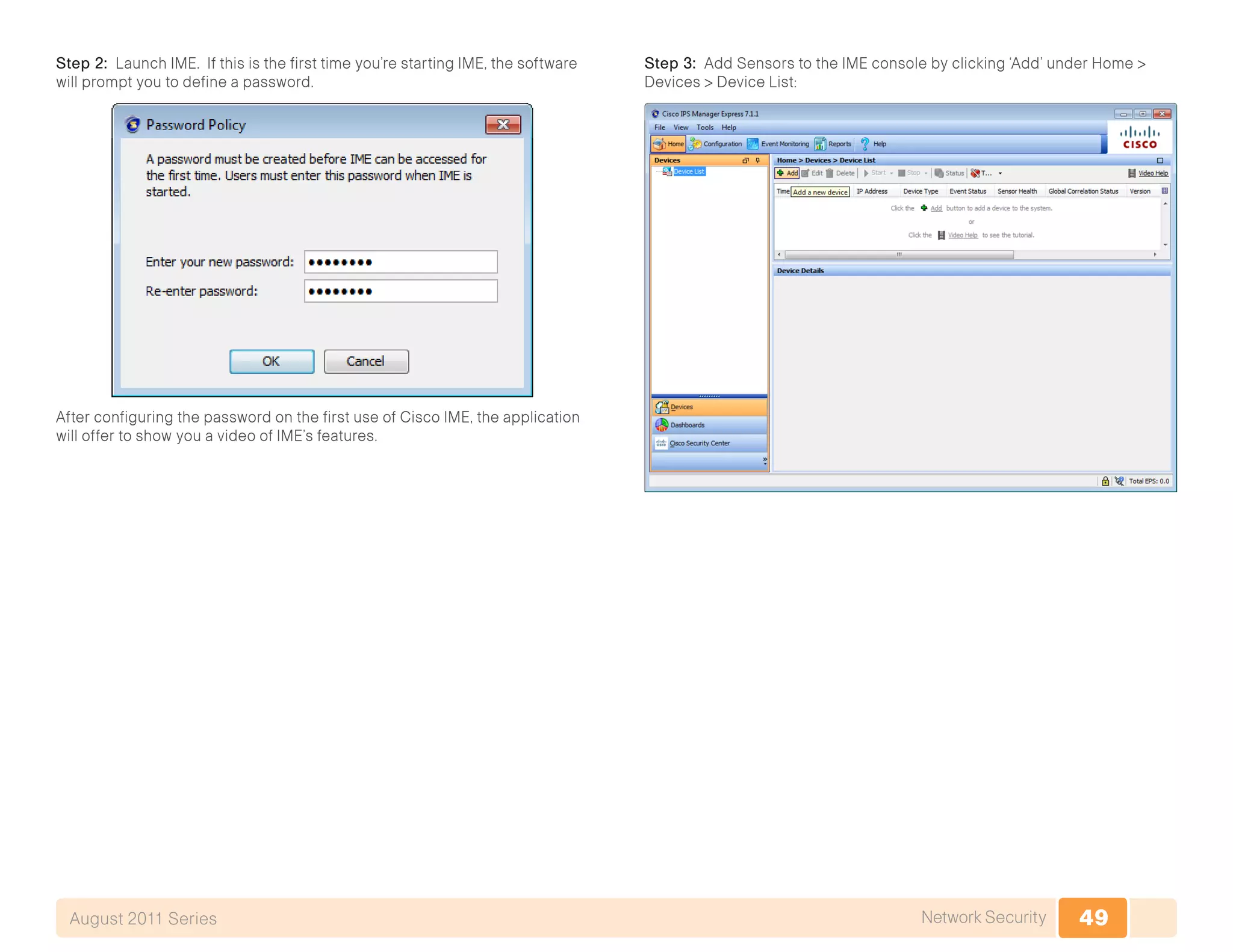Click Global Correlation Status column header

click(x=1083, y=191)
